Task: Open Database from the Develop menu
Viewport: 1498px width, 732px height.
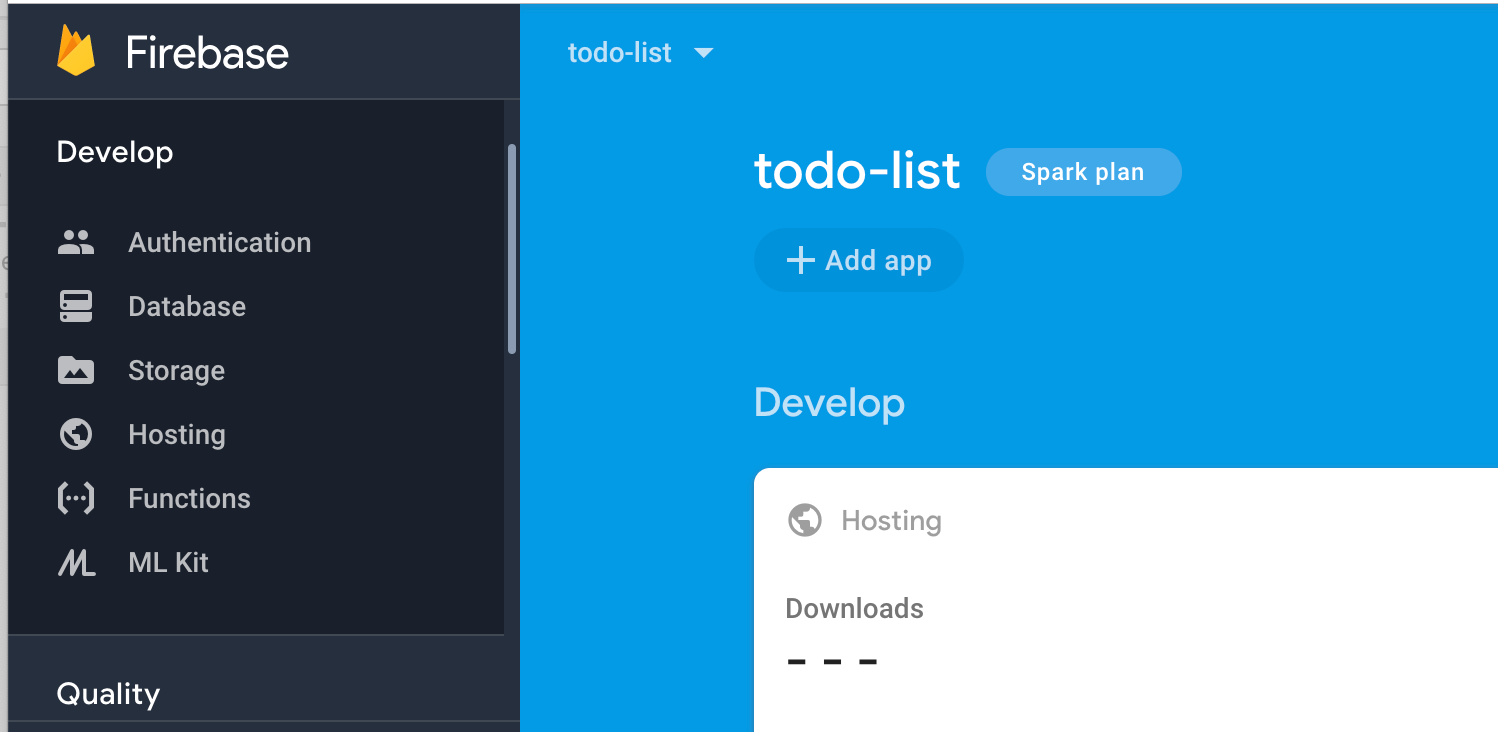Action: [186, 306]
